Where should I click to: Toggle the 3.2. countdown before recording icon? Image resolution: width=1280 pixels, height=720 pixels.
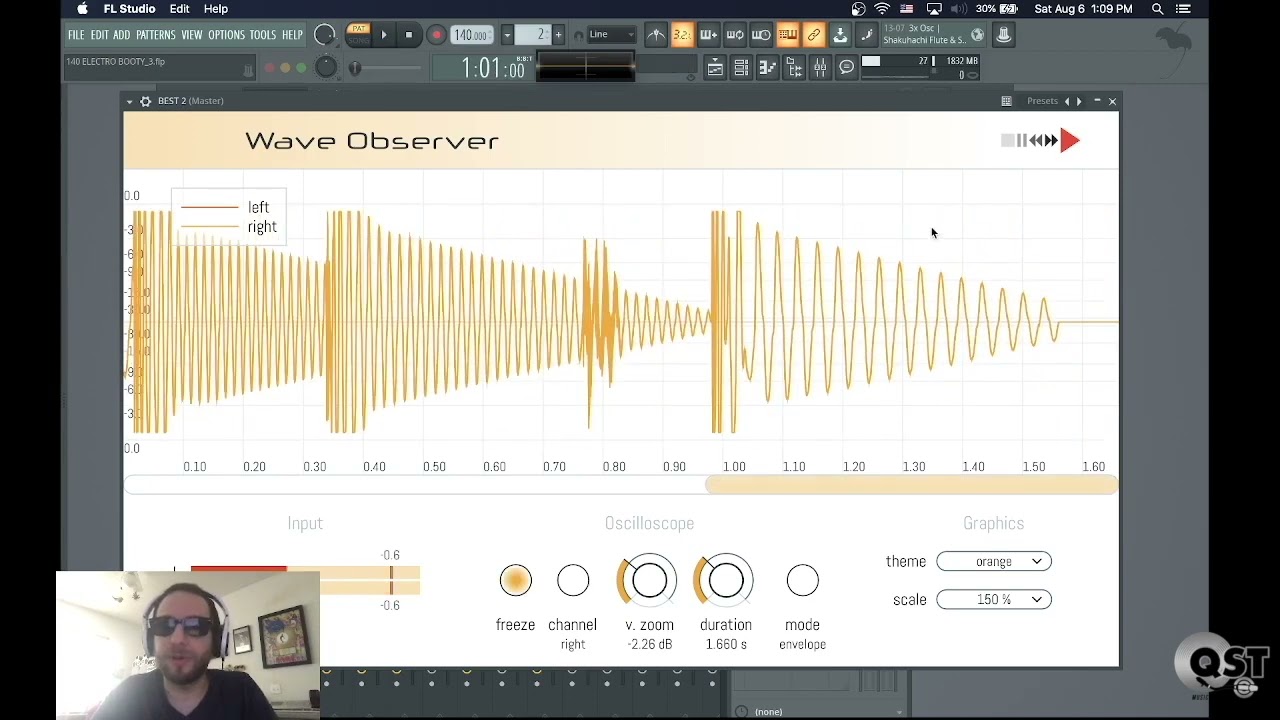682,35
